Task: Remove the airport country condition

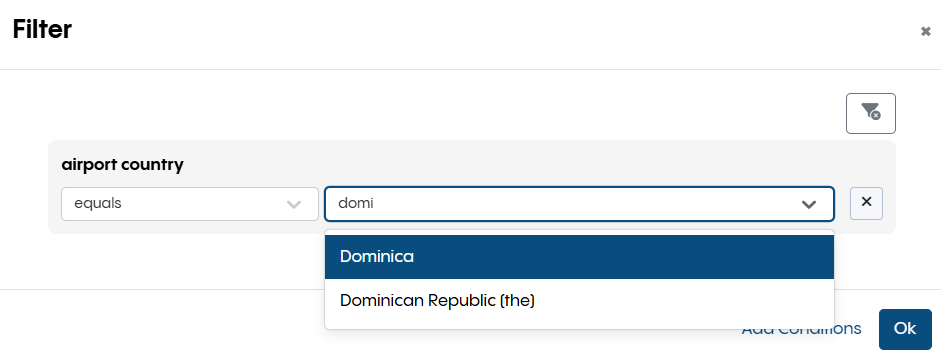Action: [x=866, y=203]
